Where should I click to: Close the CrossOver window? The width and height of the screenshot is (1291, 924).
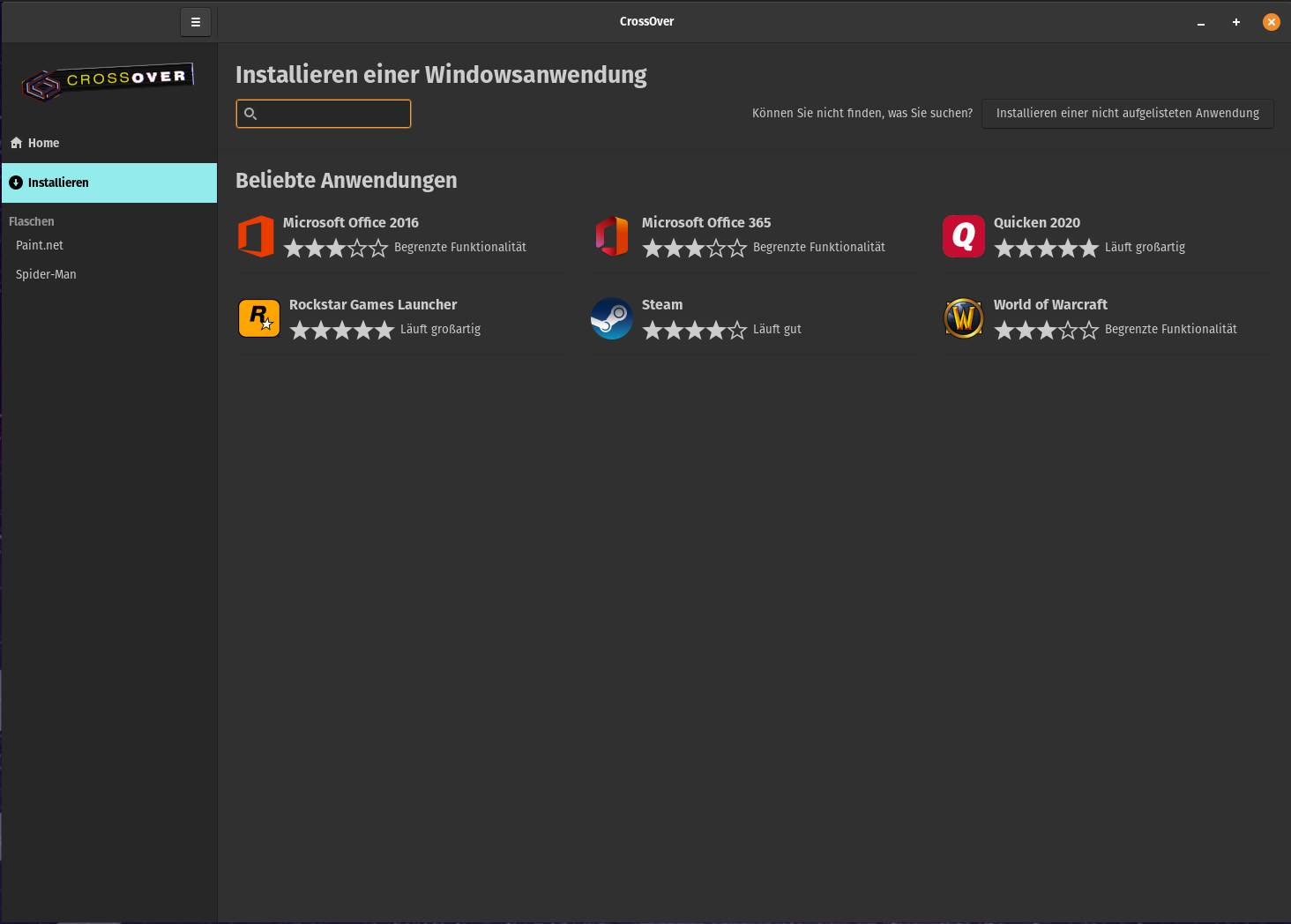[x=1271, y=22]
